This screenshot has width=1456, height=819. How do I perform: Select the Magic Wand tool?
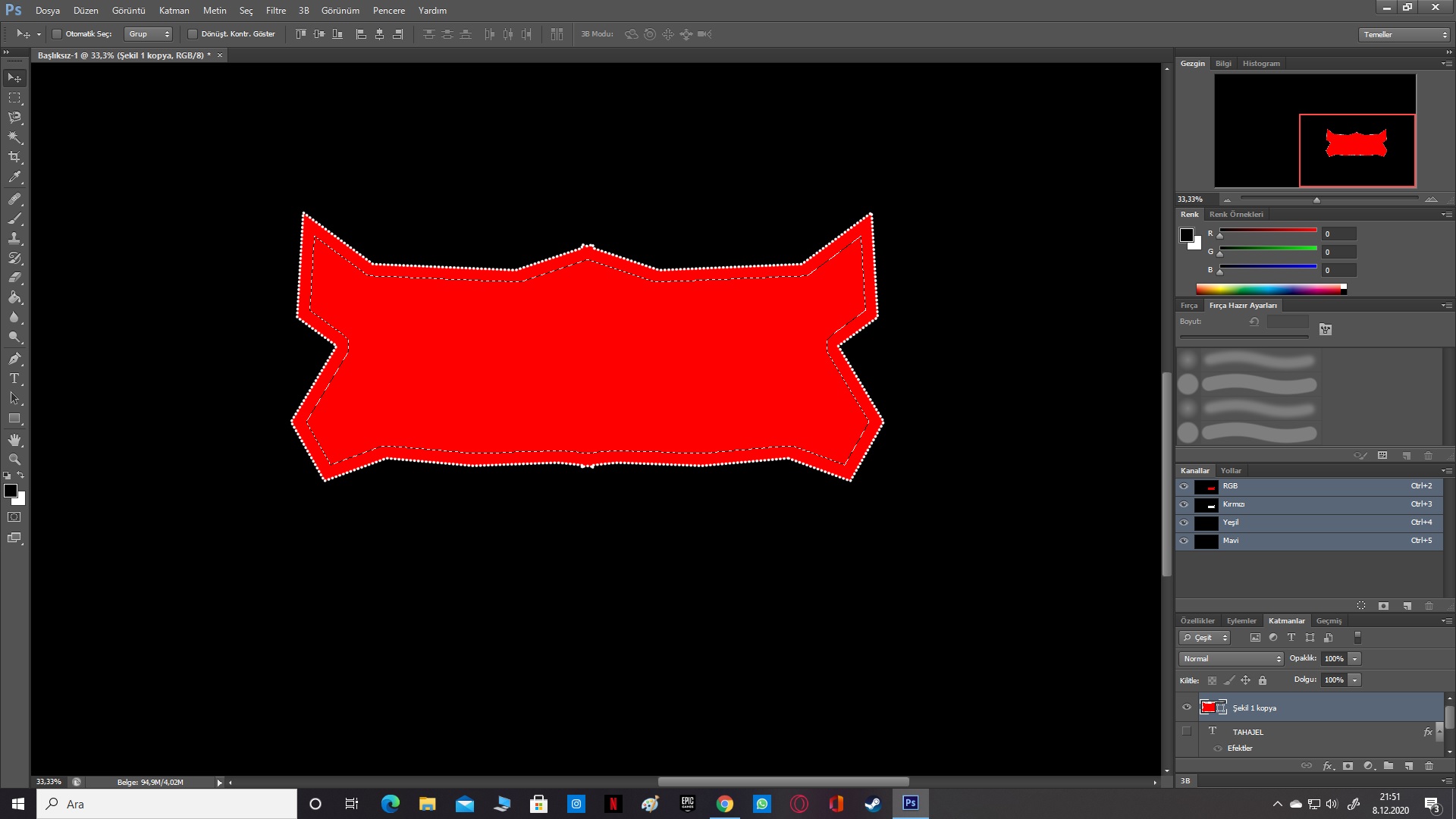click(14, 137)
